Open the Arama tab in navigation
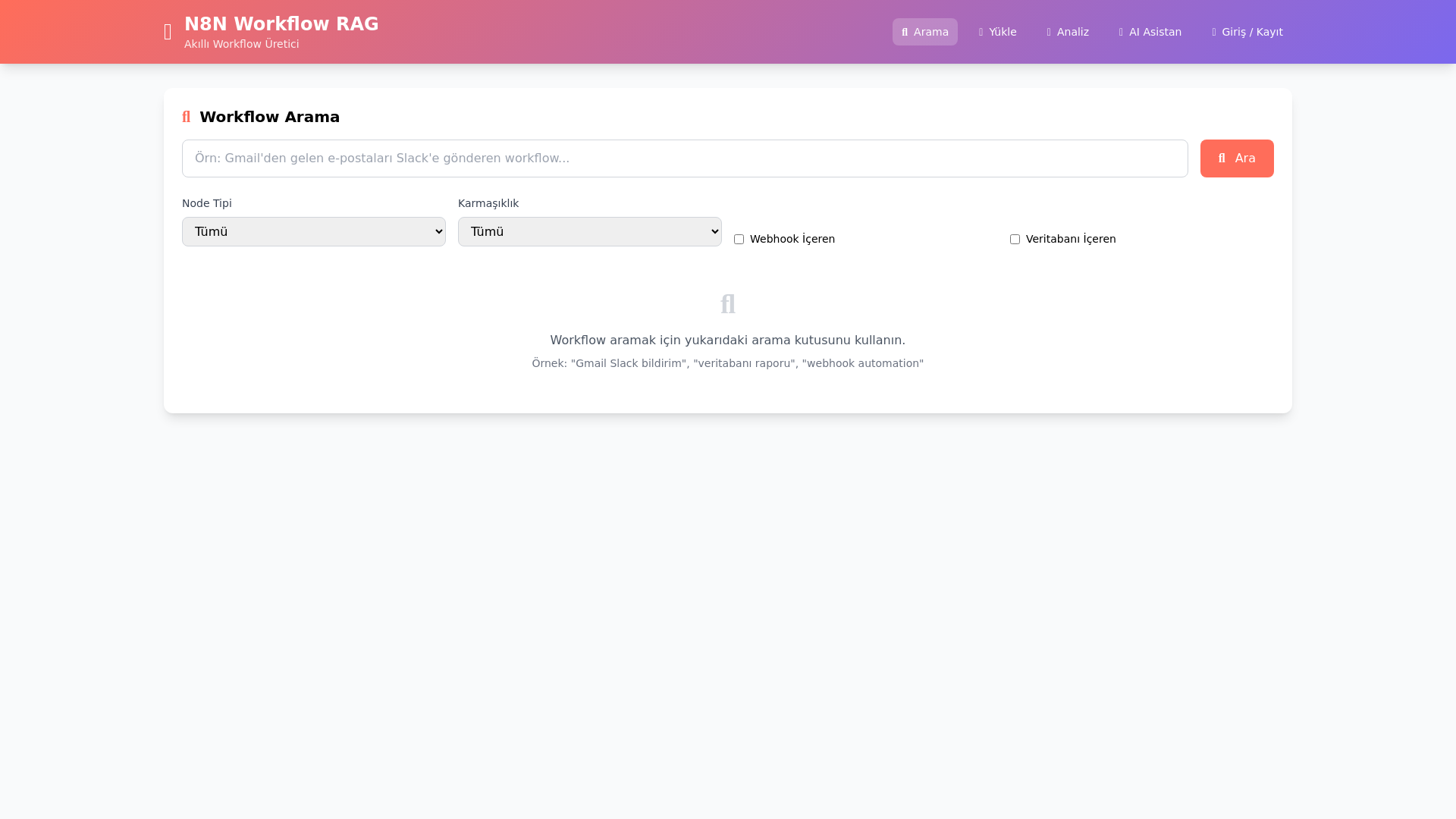Viewport: 1456px width, 819px height. (924, 32)
